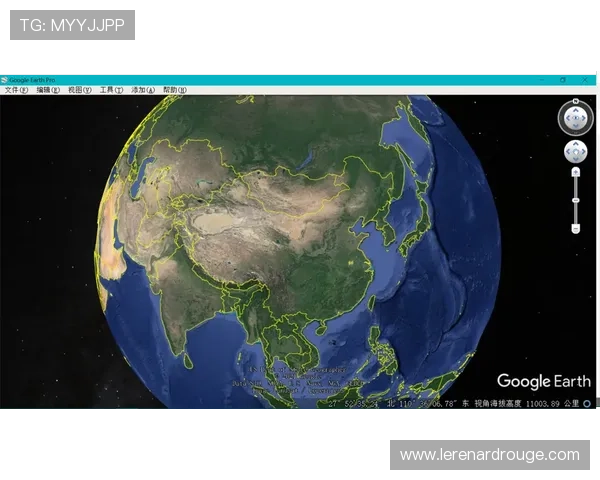This screenshot has width=600, height=480.
Task: Open the 文件 (File) menu
Action: pos(16,90)
